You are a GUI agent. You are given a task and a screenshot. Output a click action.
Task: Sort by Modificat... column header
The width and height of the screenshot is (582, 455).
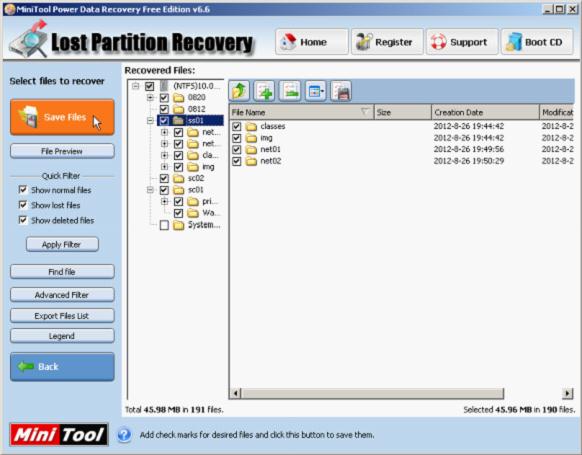point(556,112)
